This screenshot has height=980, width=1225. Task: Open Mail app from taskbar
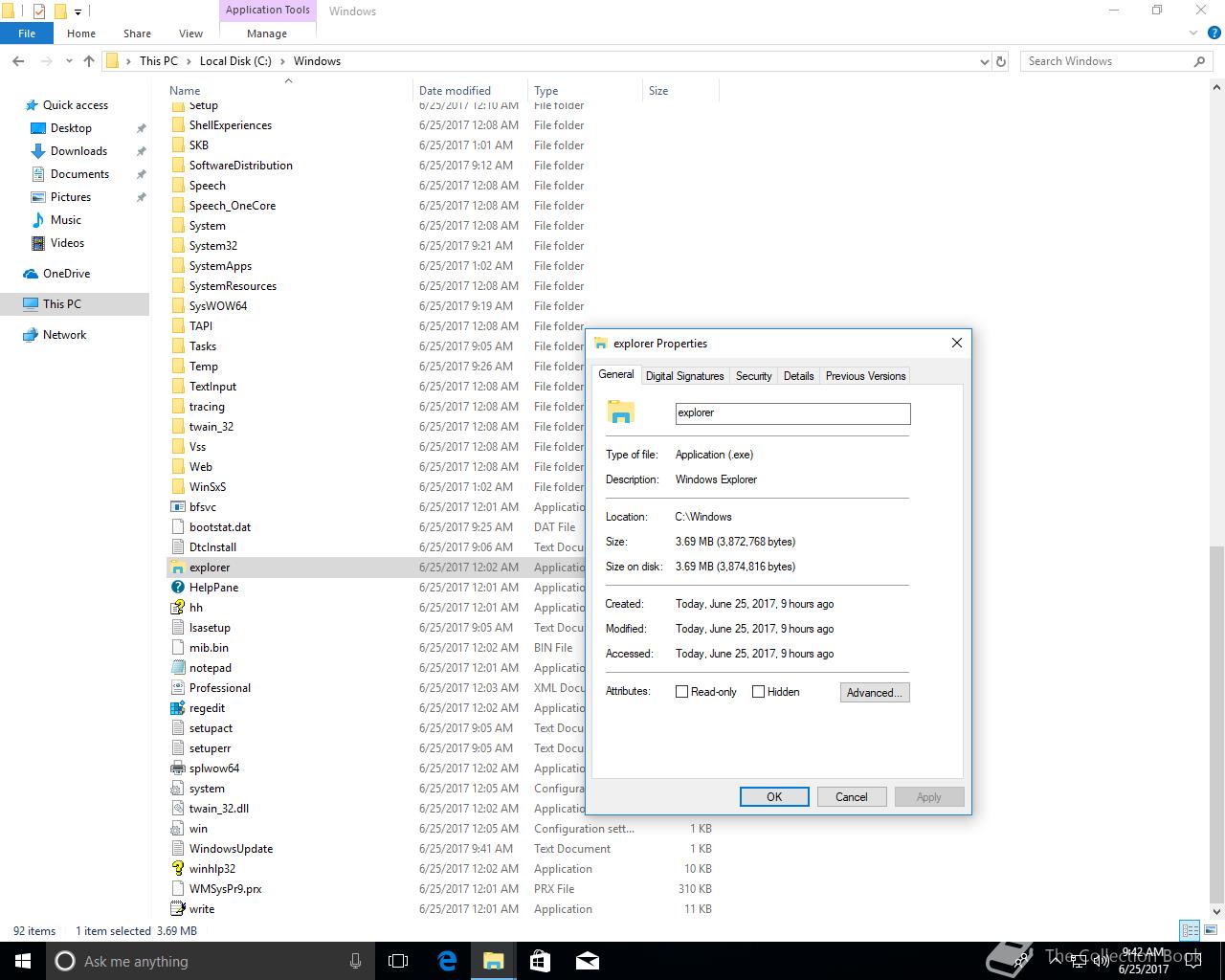tap(588, 961)
